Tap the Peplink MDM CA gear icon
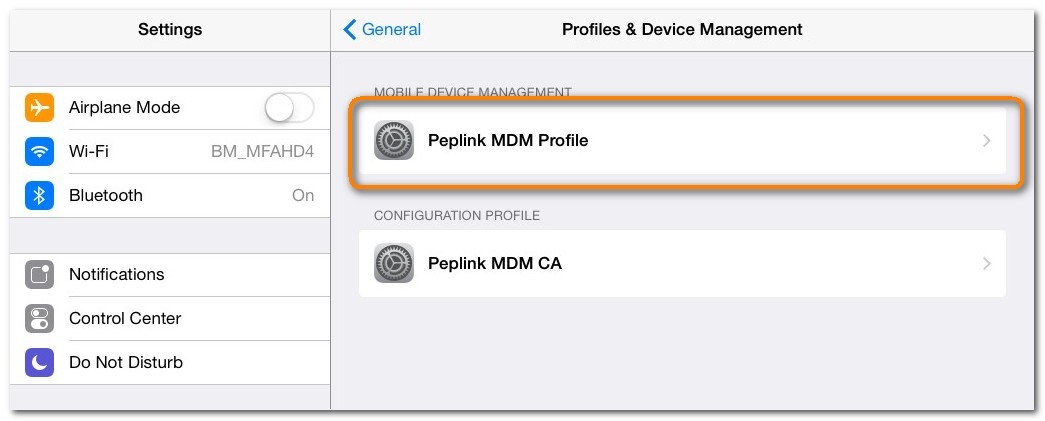Screen dimensions: 1045x421 (394, 264)
